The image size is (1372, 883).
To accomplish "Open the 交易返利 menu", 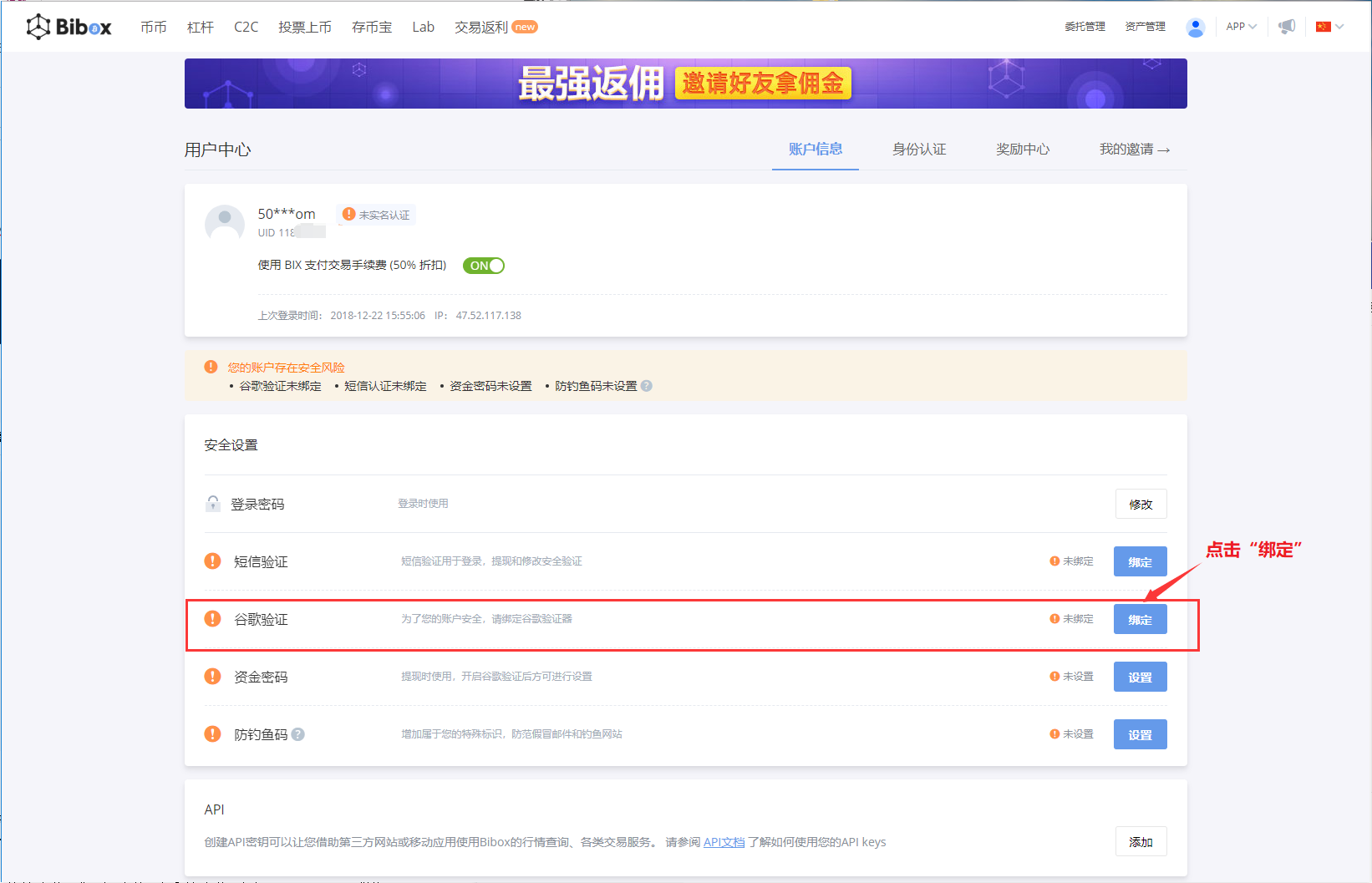I will coord(481,28).
